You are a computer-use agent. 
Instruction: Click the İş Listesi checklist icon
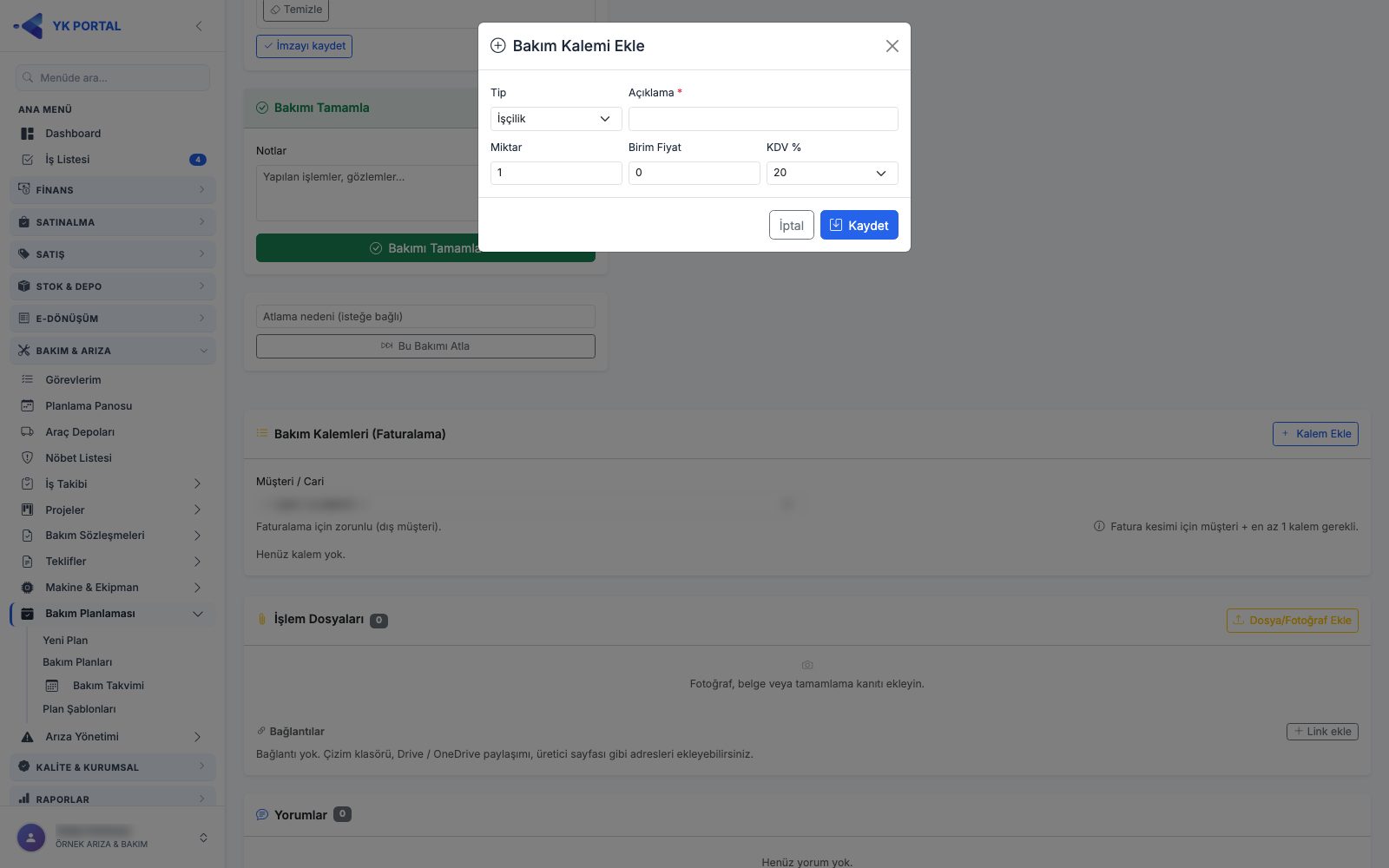click(x=27, y=160)
